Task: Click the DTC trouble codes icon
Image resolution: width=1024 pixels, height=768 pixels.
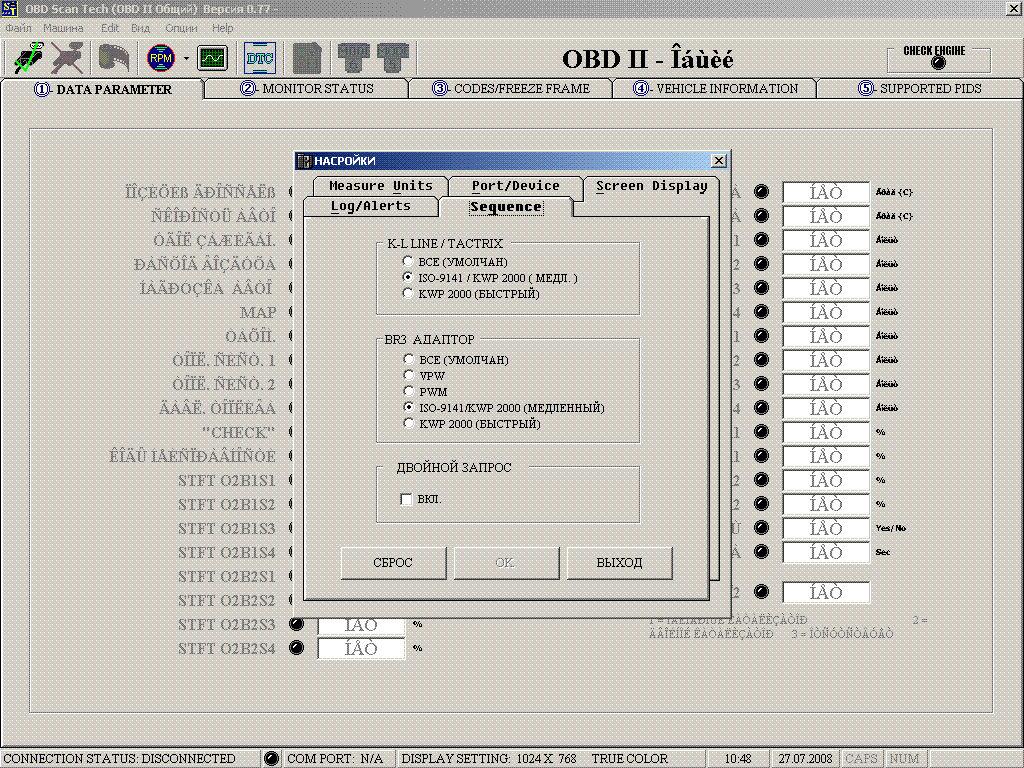Action: point(260,58)
